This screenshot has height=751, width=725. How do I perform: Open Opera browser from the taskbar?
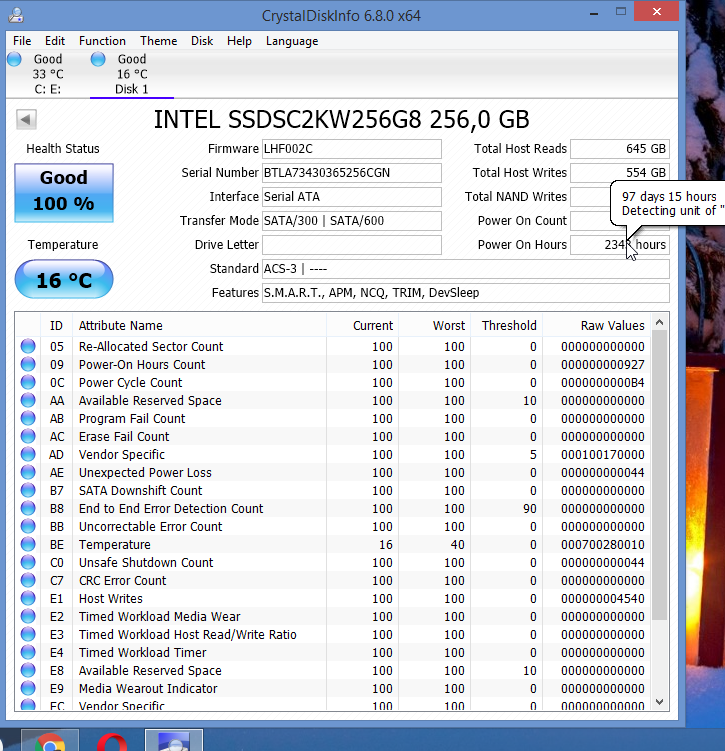pyautogui.click(x=111, y=742)
